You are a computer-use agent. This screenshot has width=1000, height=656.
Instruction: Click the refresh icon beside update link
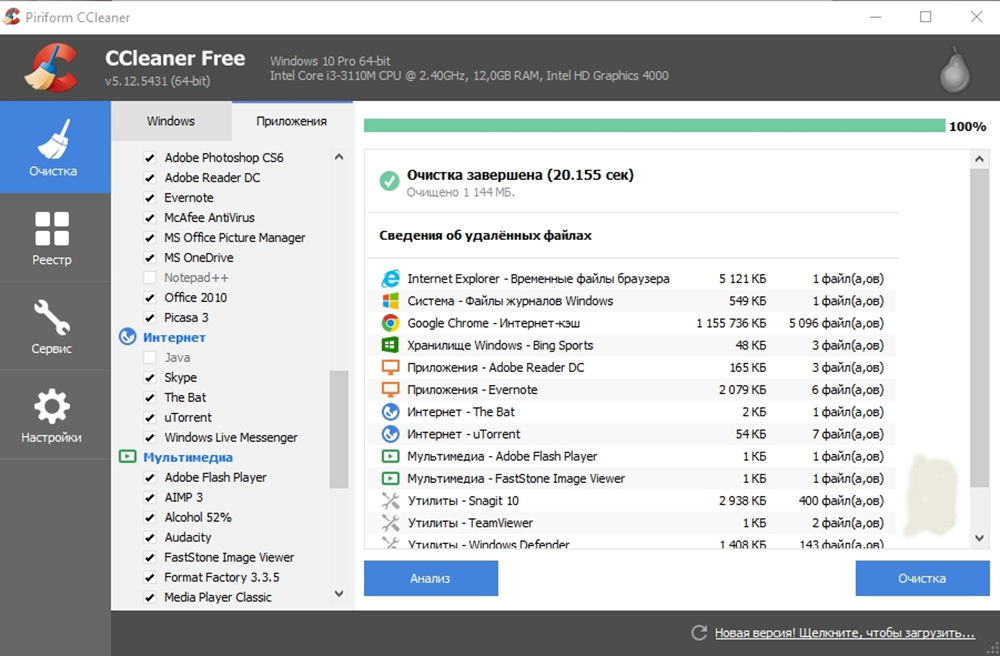point(700,633)
